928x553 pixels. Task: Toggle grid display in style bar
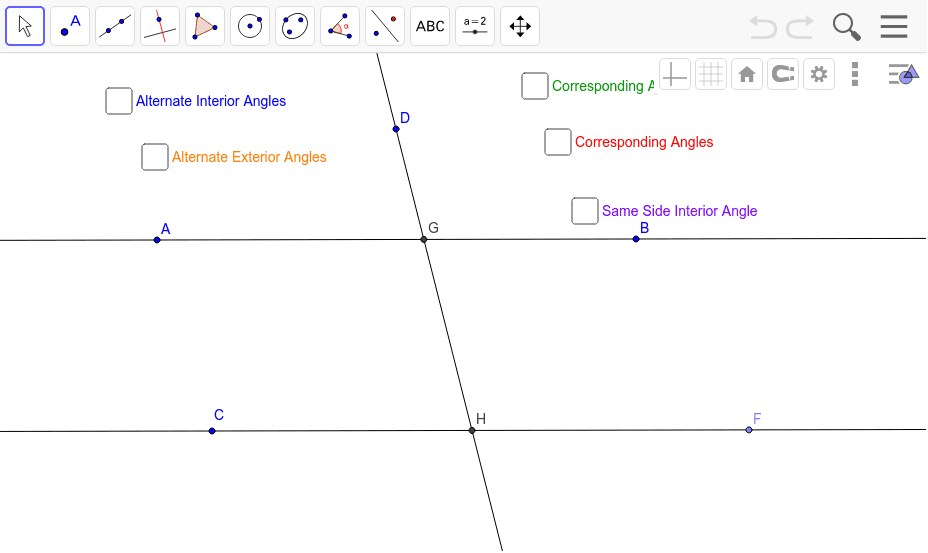point(711,75)
